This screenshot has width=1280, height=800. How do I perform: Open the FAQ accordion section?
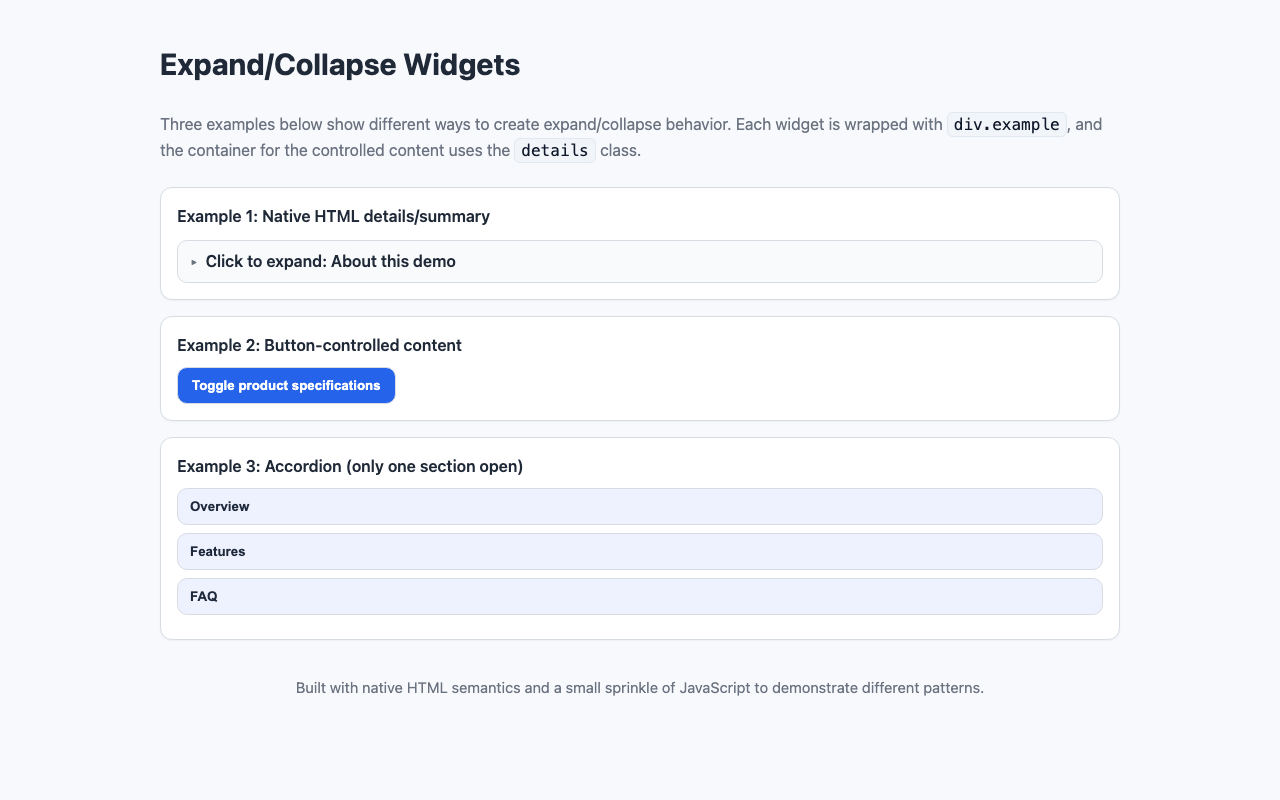click(639, 596)
